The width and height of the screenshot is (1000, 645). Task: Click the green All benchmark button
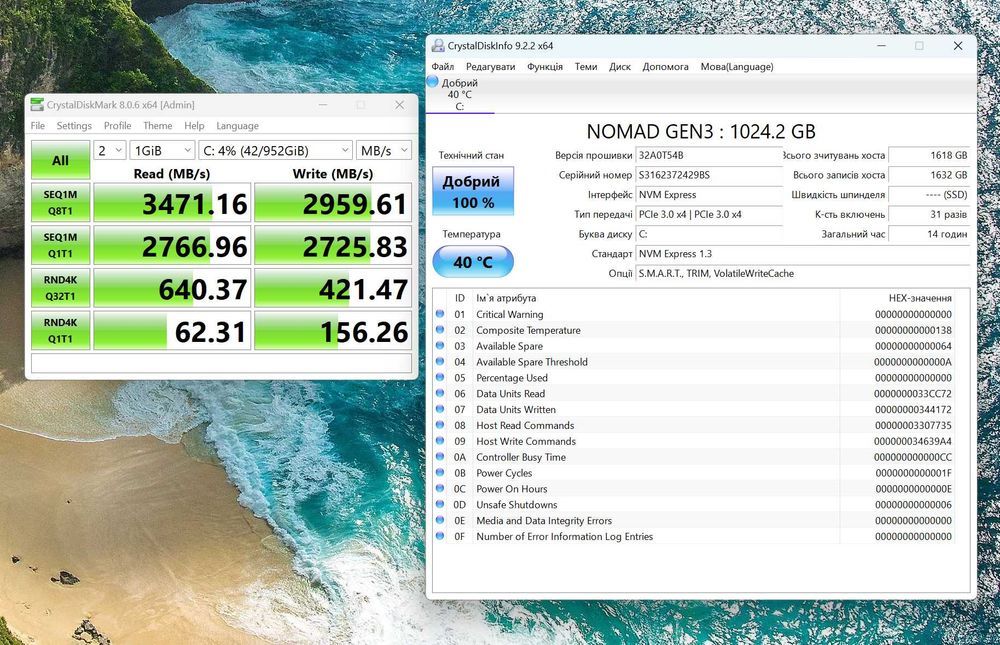61,160
